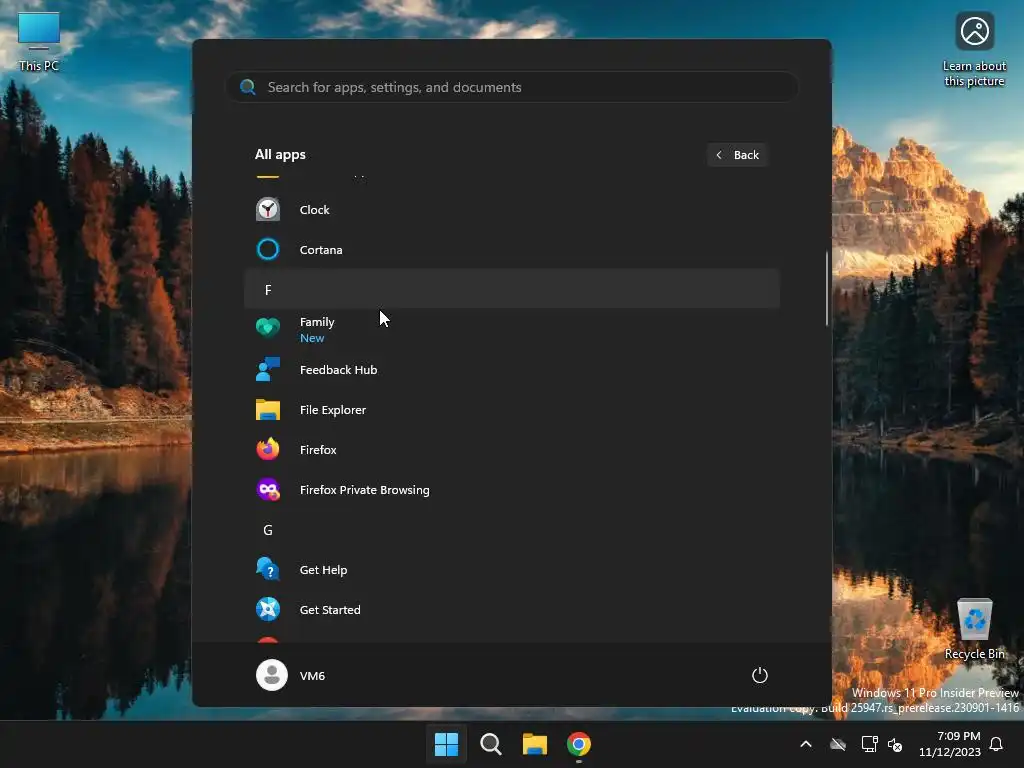The image size is (1024, 768).
Task: Open OneDrive tray icon
Action: pos(838,744)
